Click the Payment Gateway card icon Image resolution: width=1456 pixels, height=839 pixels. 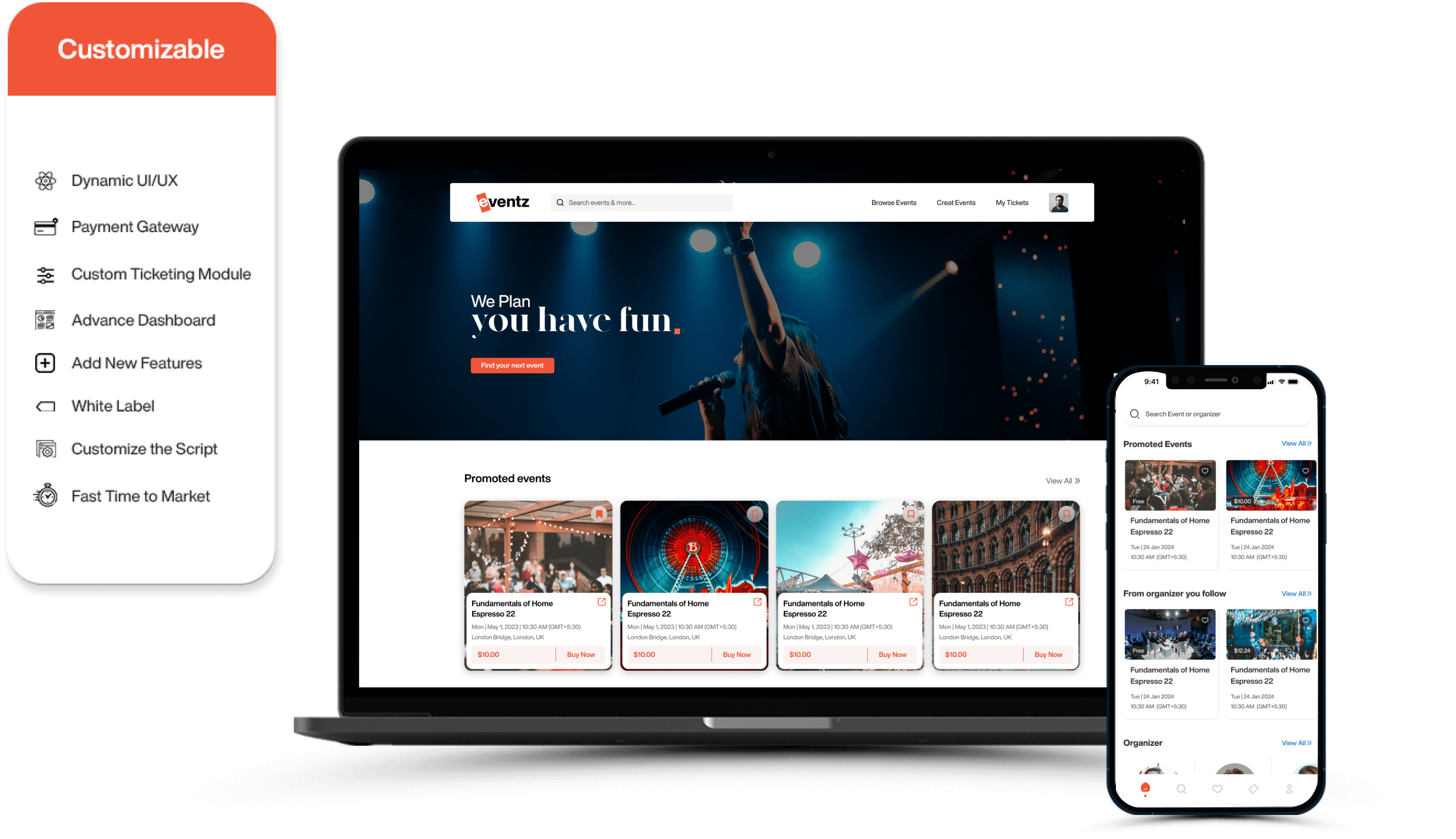point(46,225)
